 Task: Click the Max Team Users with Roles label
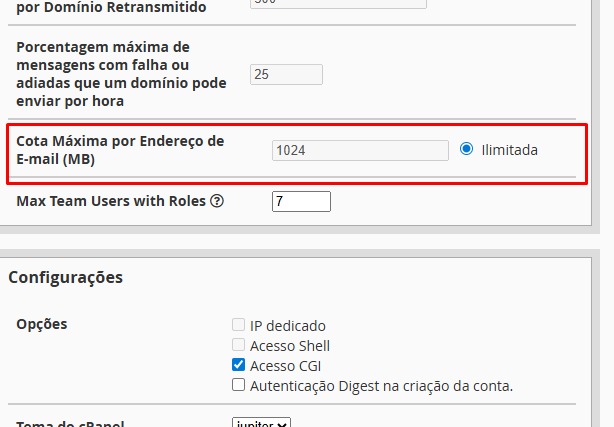coord(111,201)
